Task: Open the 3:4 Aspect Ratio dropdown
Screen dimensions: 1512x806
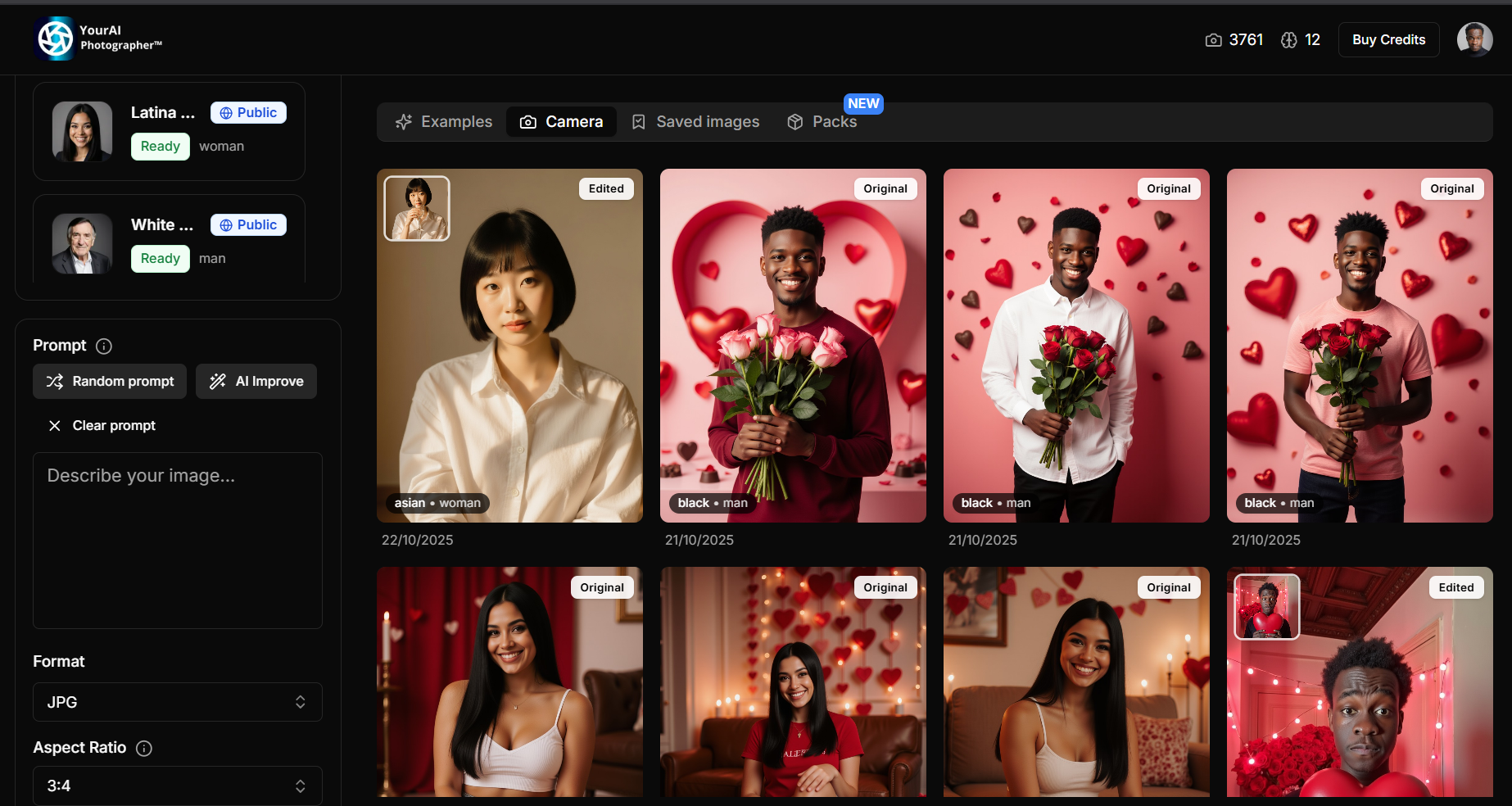Action: (x=177, y=786)
